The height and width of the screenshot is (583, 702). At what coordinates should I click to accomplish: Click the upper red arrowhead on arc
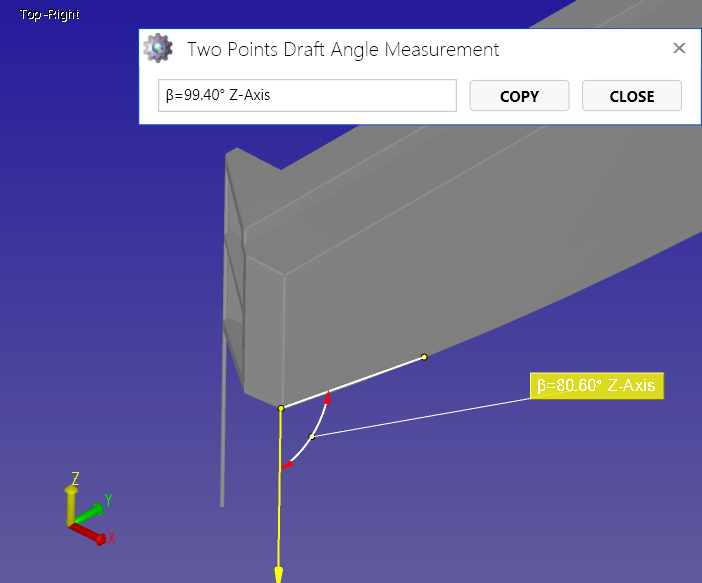click(x=326, y=397)
